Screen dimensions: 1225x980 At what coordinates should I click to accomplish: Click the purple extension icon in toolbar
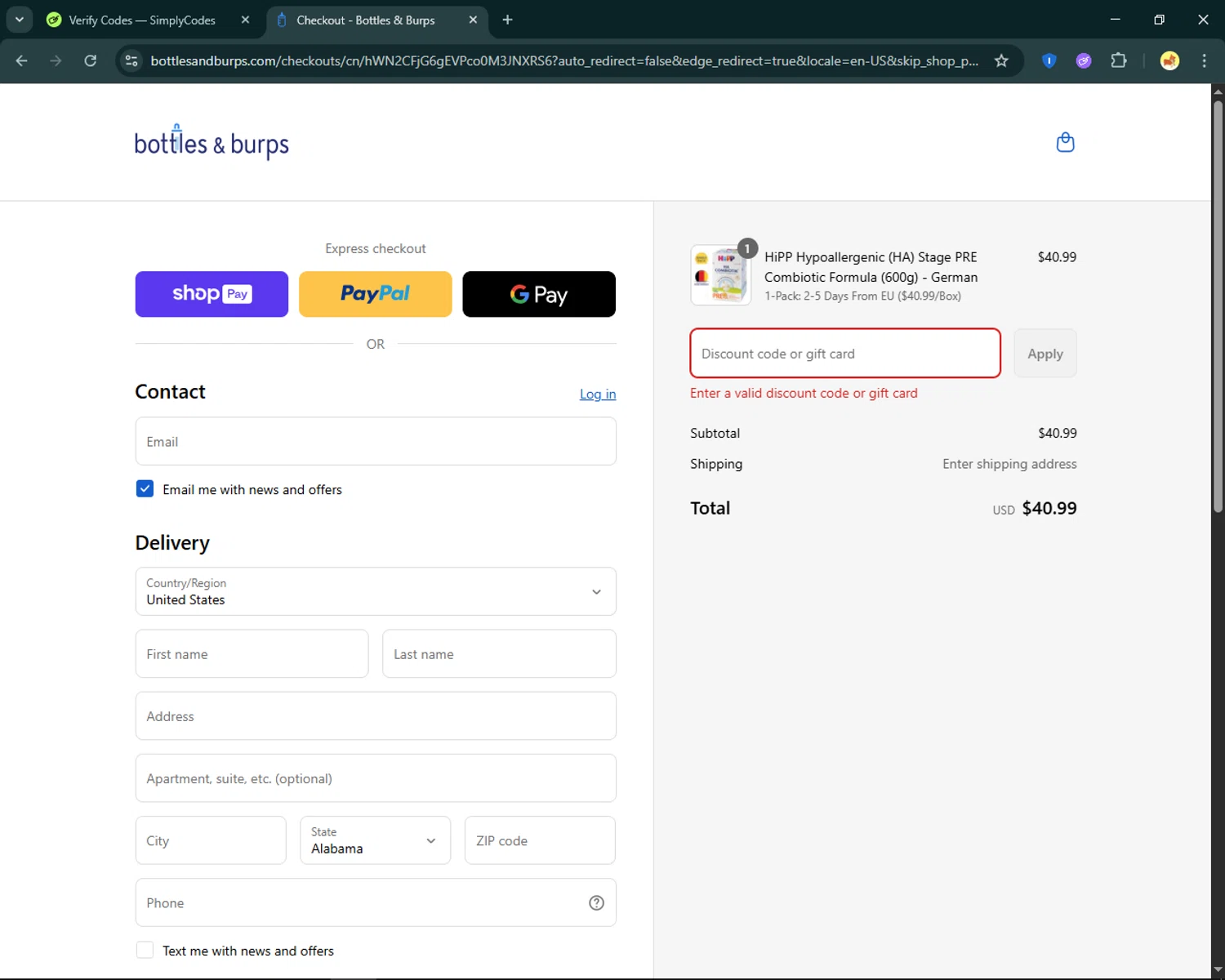coord(1084,60)
